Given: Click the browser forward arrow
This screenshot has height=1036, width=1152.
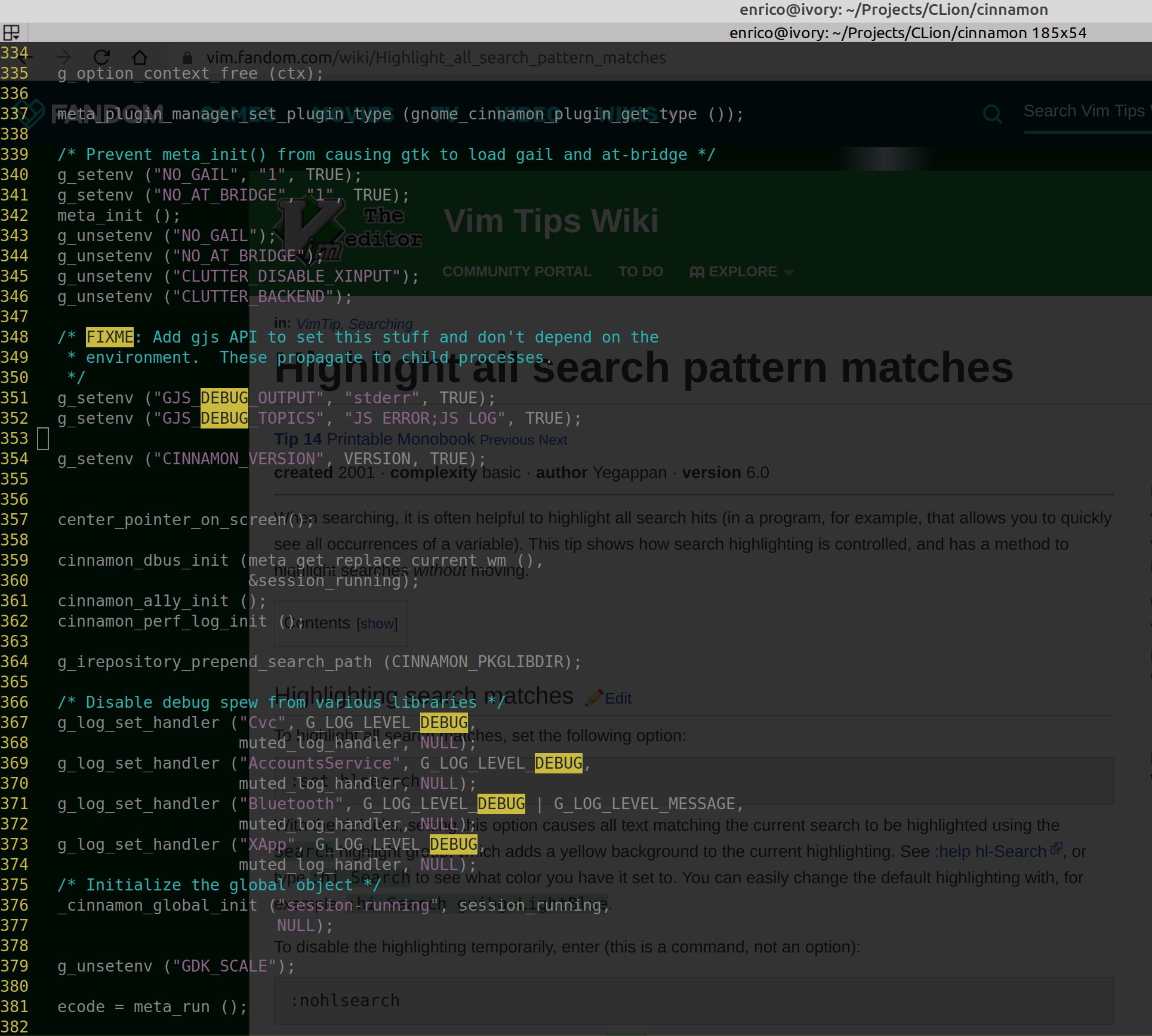Looking at the screenshot, I should point(63,57).
